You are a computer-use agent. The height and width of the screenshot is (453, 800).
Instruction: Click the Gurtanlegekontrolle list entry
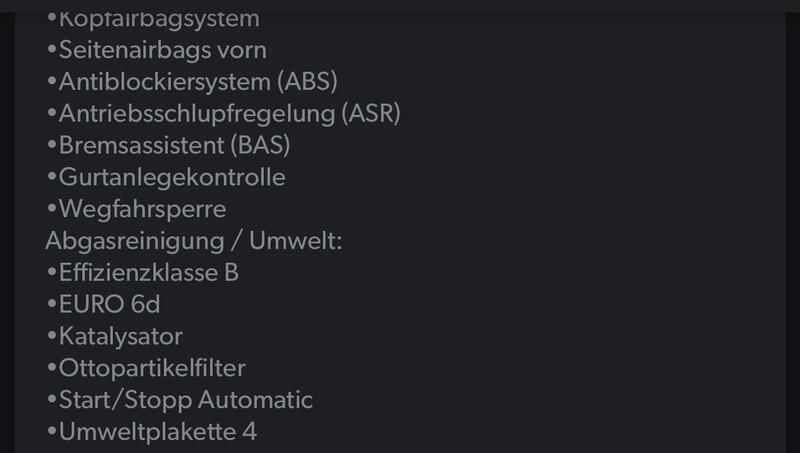point(166,178)
